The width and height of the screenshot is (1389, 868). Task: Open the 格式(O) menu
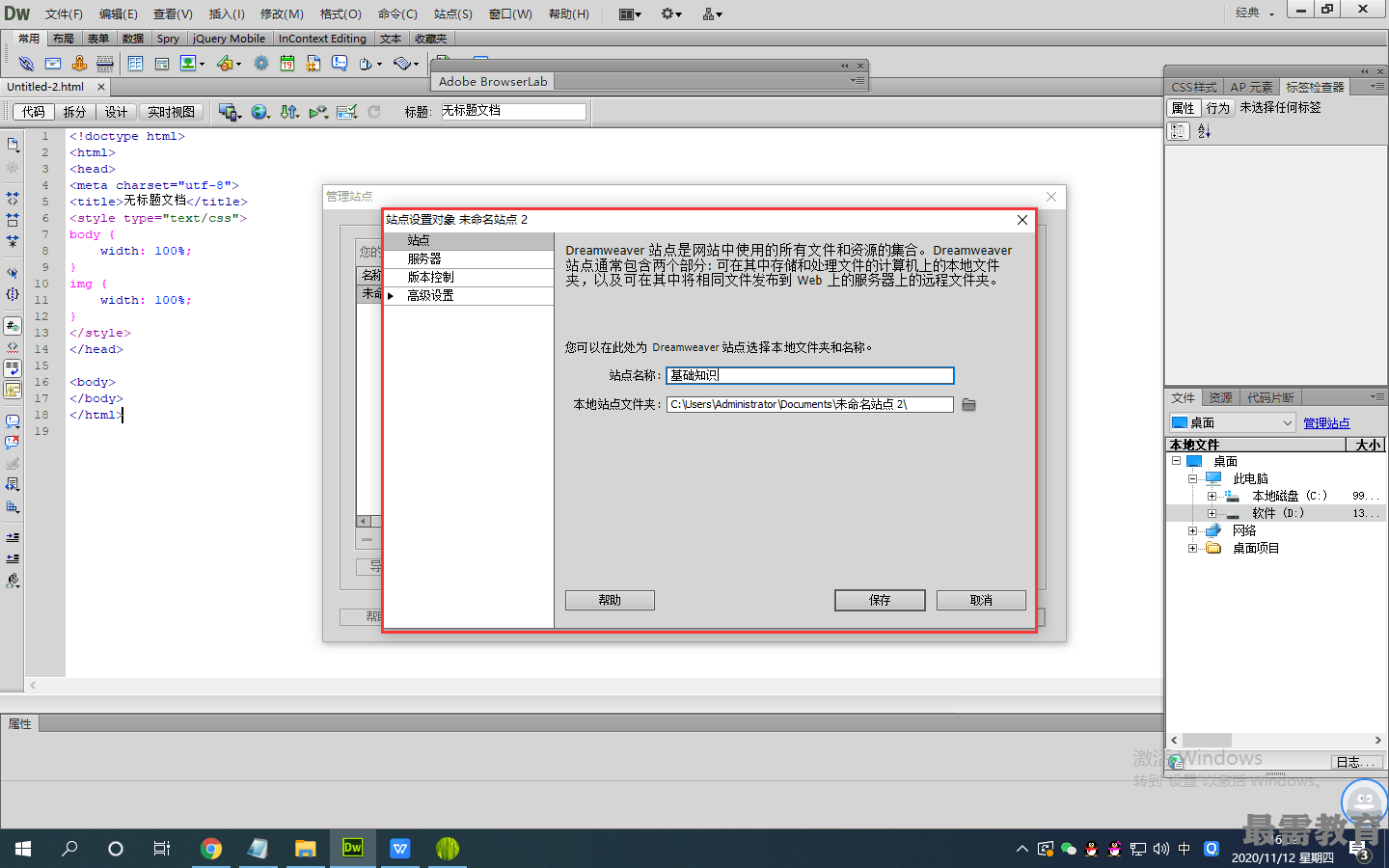340,14
